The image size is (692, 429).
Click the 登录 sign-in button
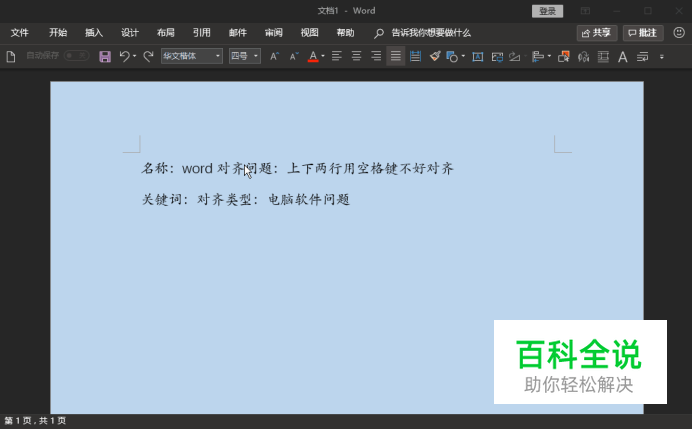547,11
